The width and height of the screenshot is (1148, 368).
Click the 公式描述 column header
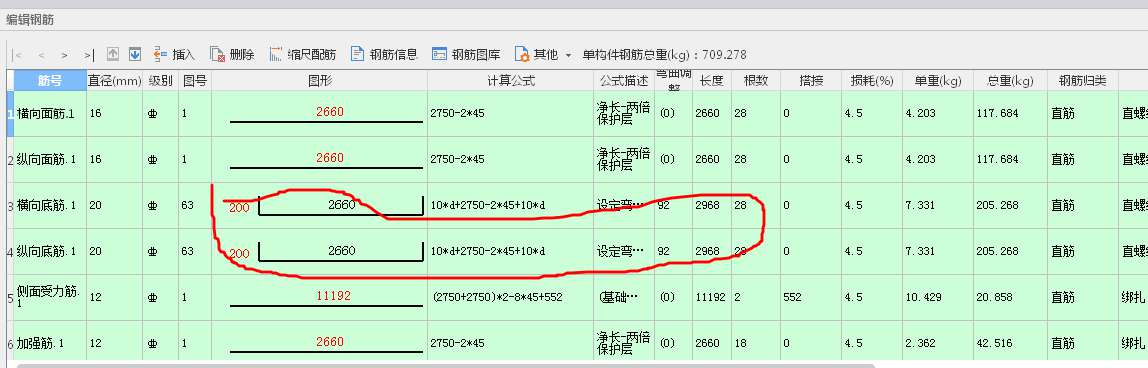pyautogui.click(x=624, y=80)
